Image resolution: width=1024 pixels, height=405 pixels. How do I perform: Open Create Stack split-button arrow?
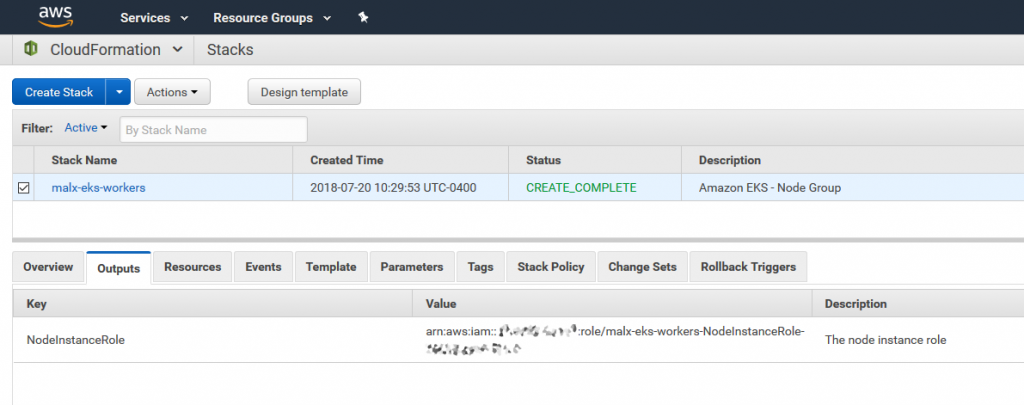point(119,92)
